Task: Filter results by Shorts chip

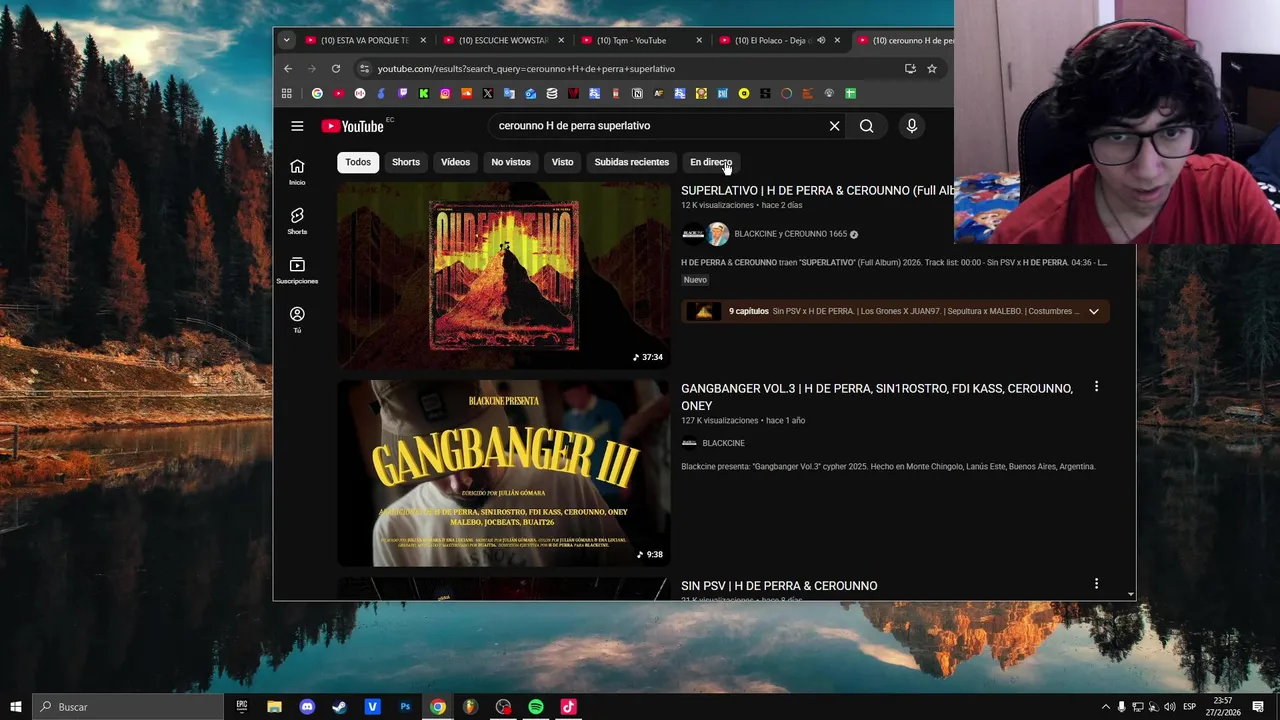Action: 406,162
